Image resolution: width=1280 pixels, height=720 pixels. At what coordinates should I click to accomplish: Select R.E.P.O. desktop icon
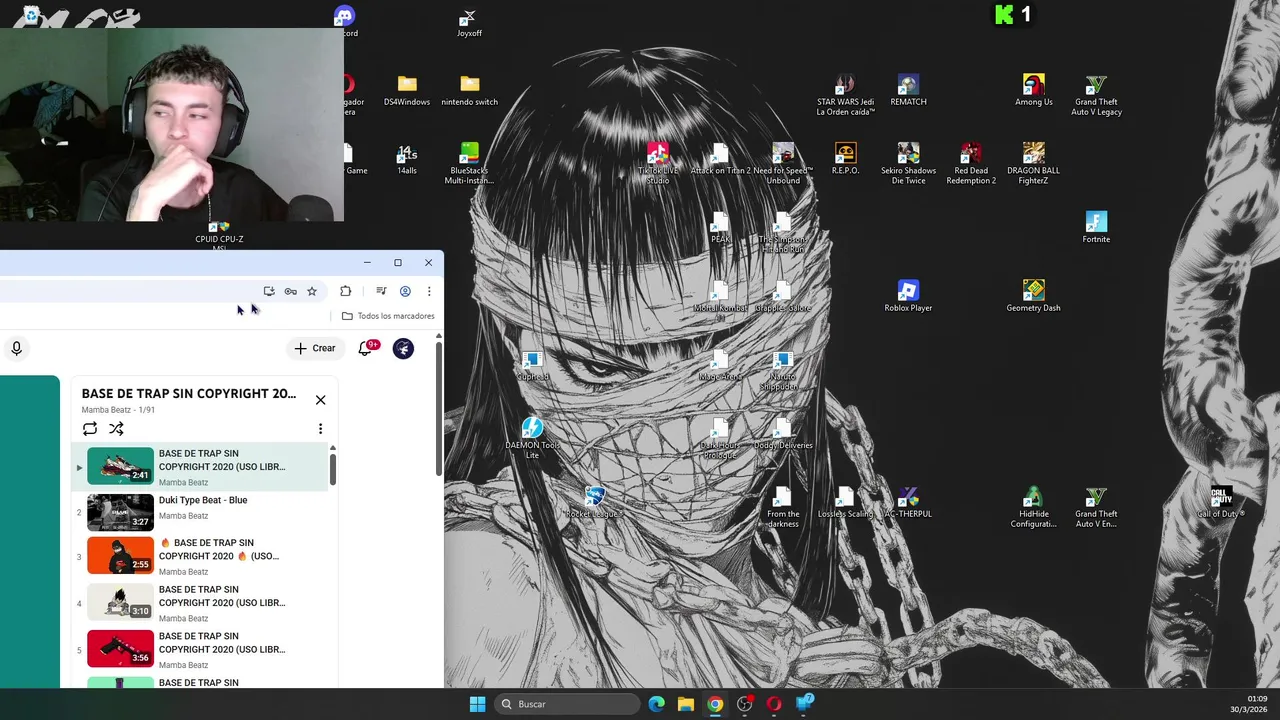(845, 160)
